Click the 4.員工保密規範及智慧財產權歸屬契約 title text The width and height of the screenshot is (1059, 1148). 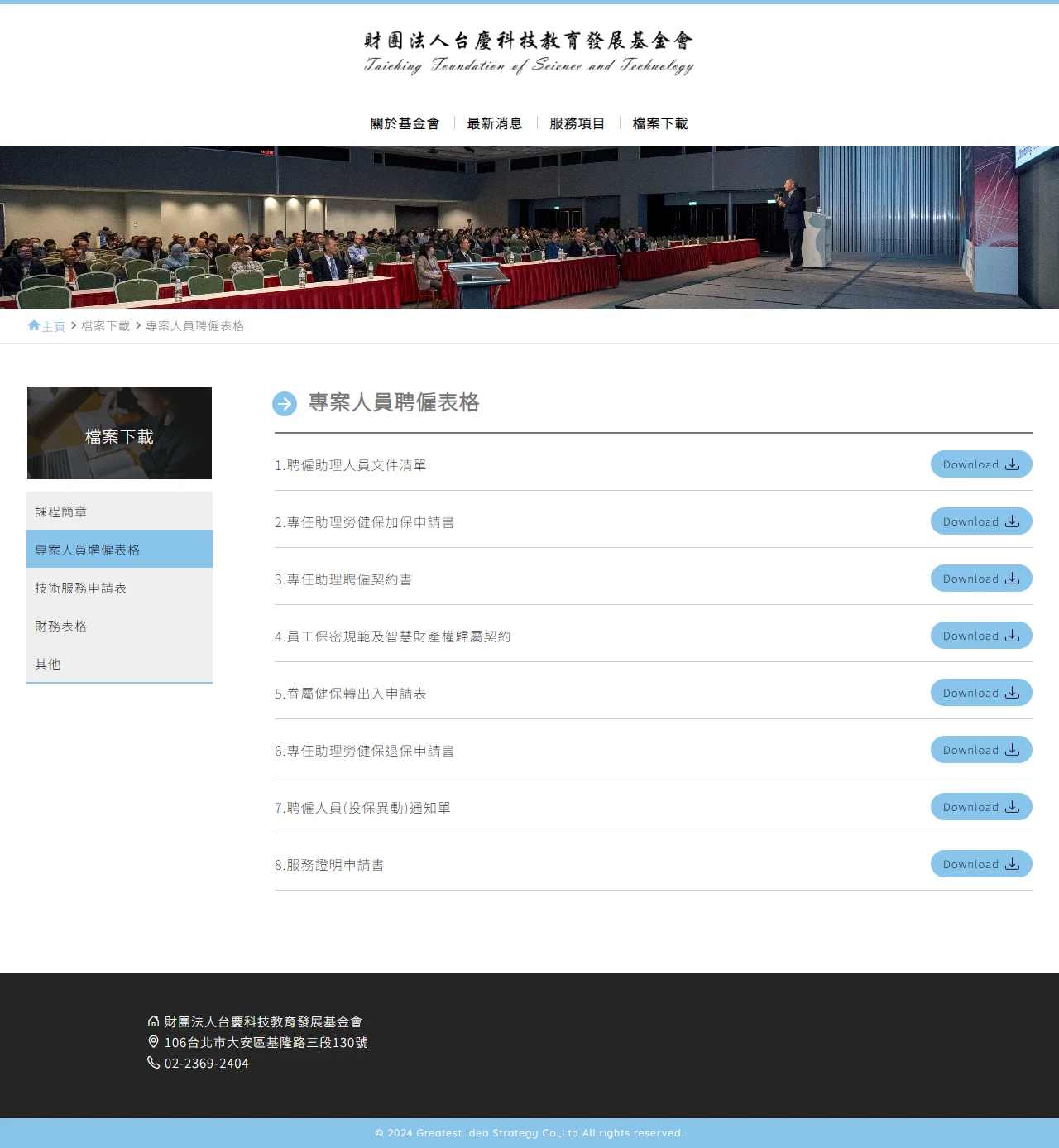[x=392, y=636]
